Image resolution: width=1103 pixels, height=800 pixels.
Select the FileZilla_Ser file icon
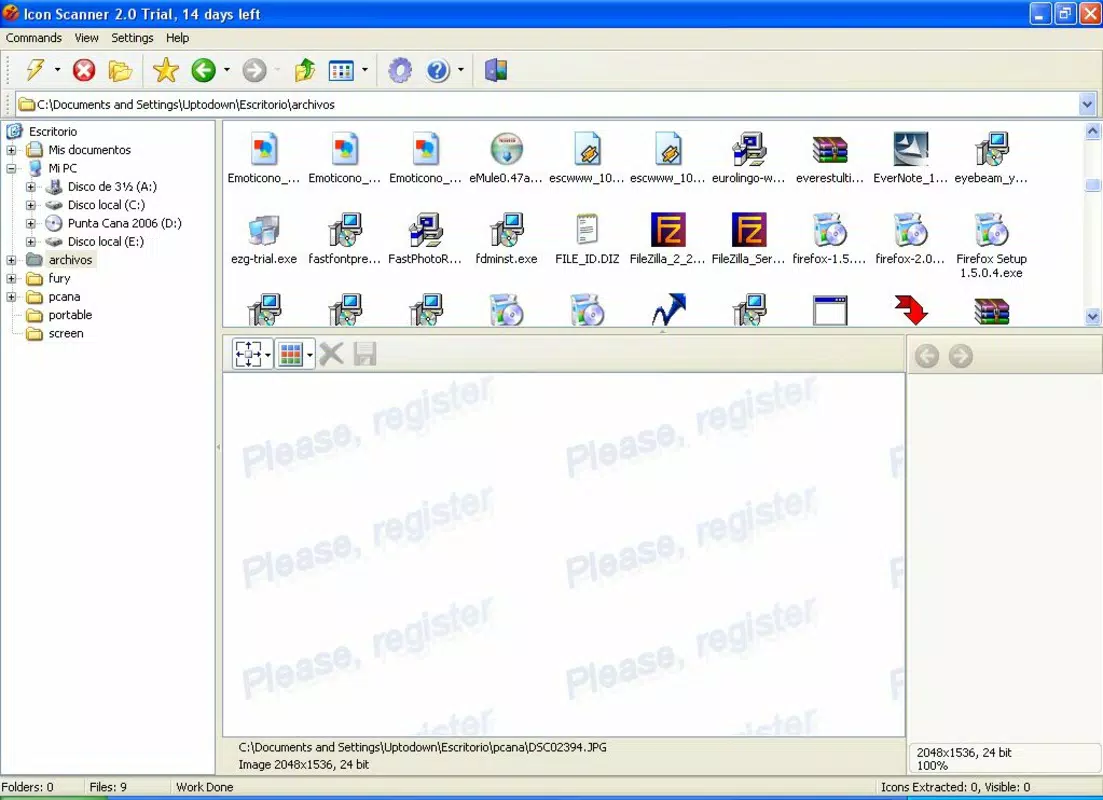coord(748,230)
